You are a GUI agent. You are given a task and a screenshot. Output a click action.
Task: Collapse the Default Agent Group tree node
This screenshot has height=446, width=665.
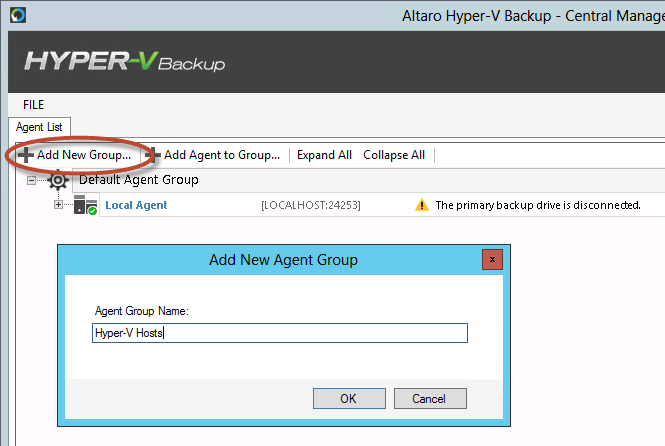pyautogui.click(x=31, y=181)
